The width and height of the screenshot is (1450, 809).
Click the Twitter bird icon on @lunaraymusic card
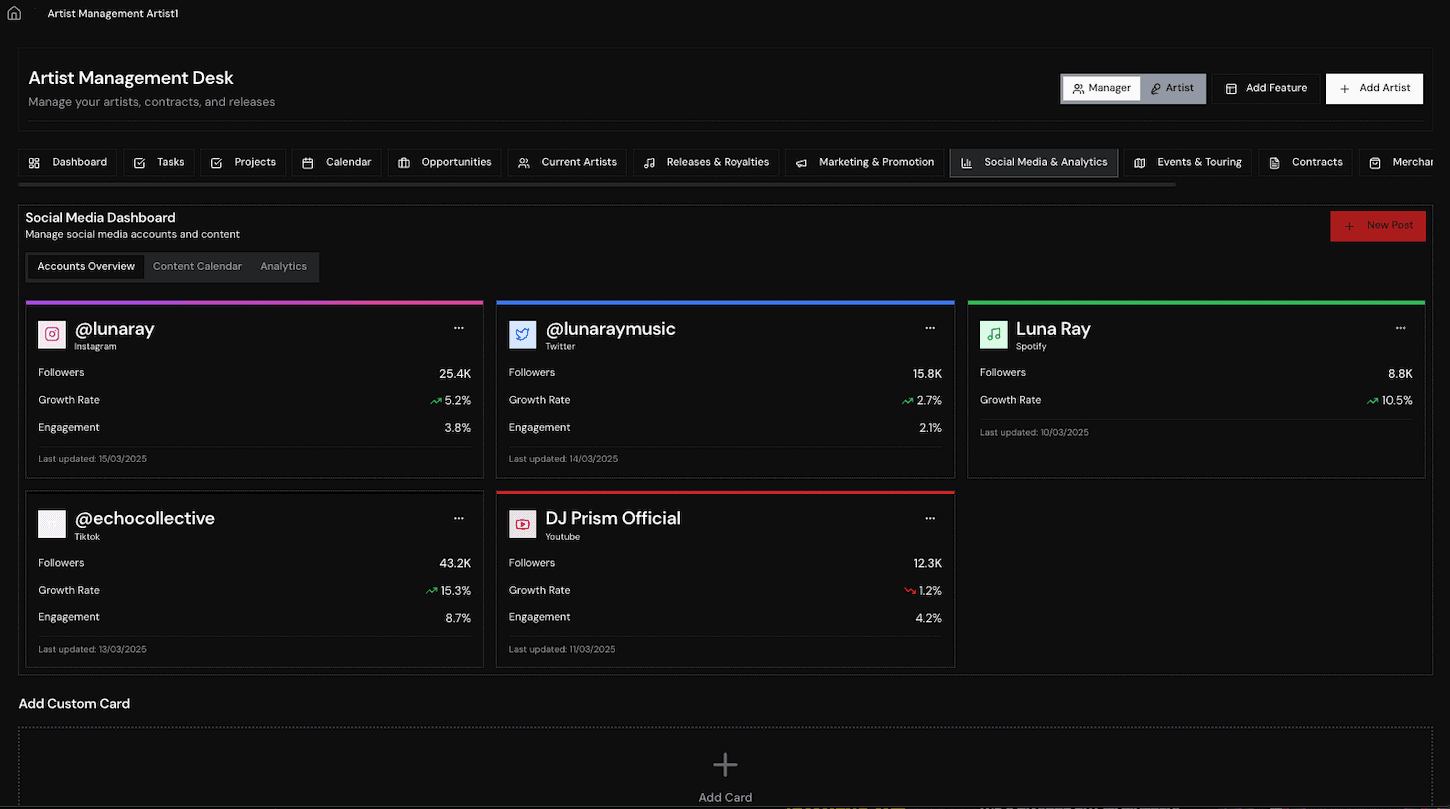pyautogui.click(x=523, y=334)
